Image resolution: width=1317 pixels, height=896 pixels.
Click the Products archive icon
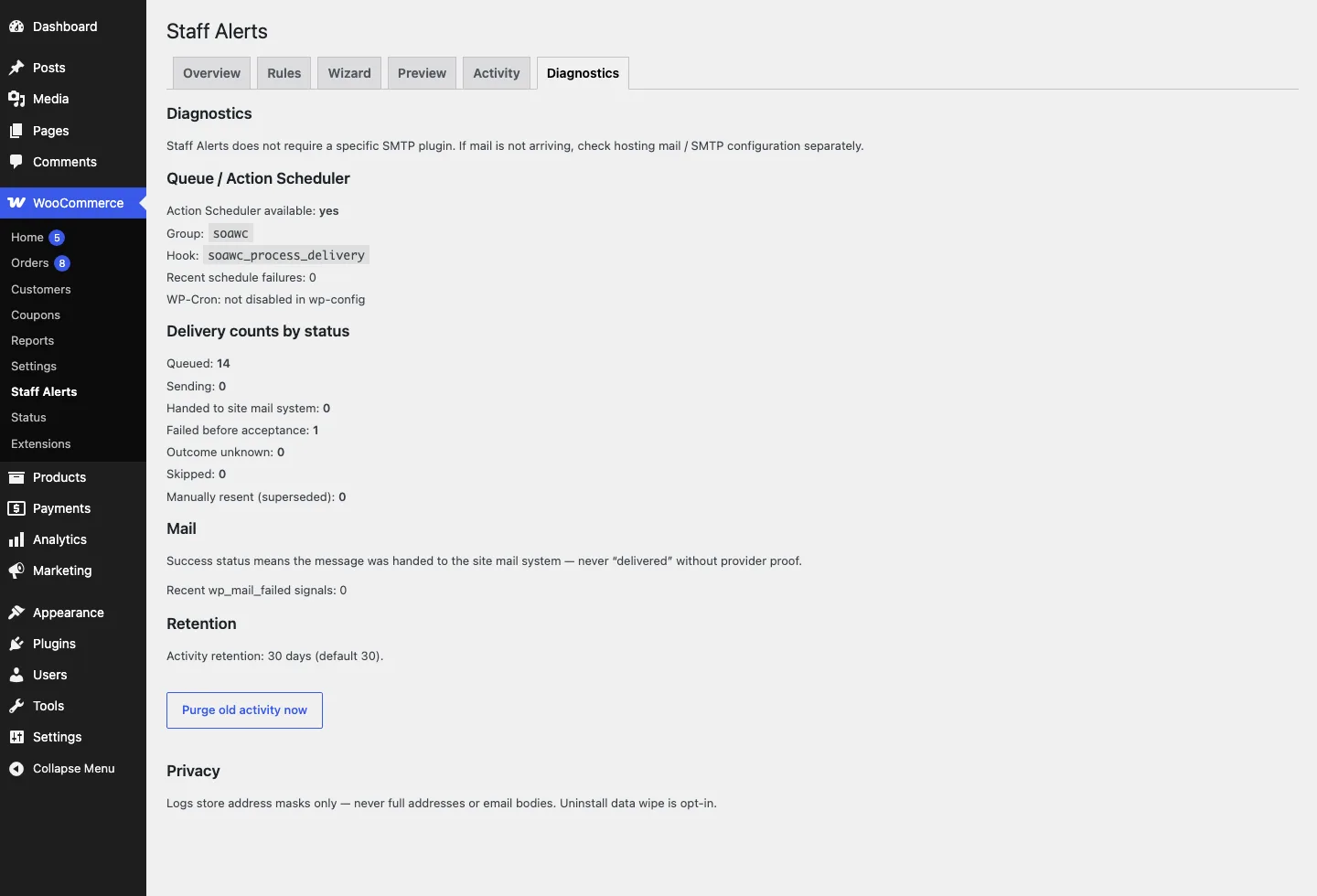pos(16,477)
